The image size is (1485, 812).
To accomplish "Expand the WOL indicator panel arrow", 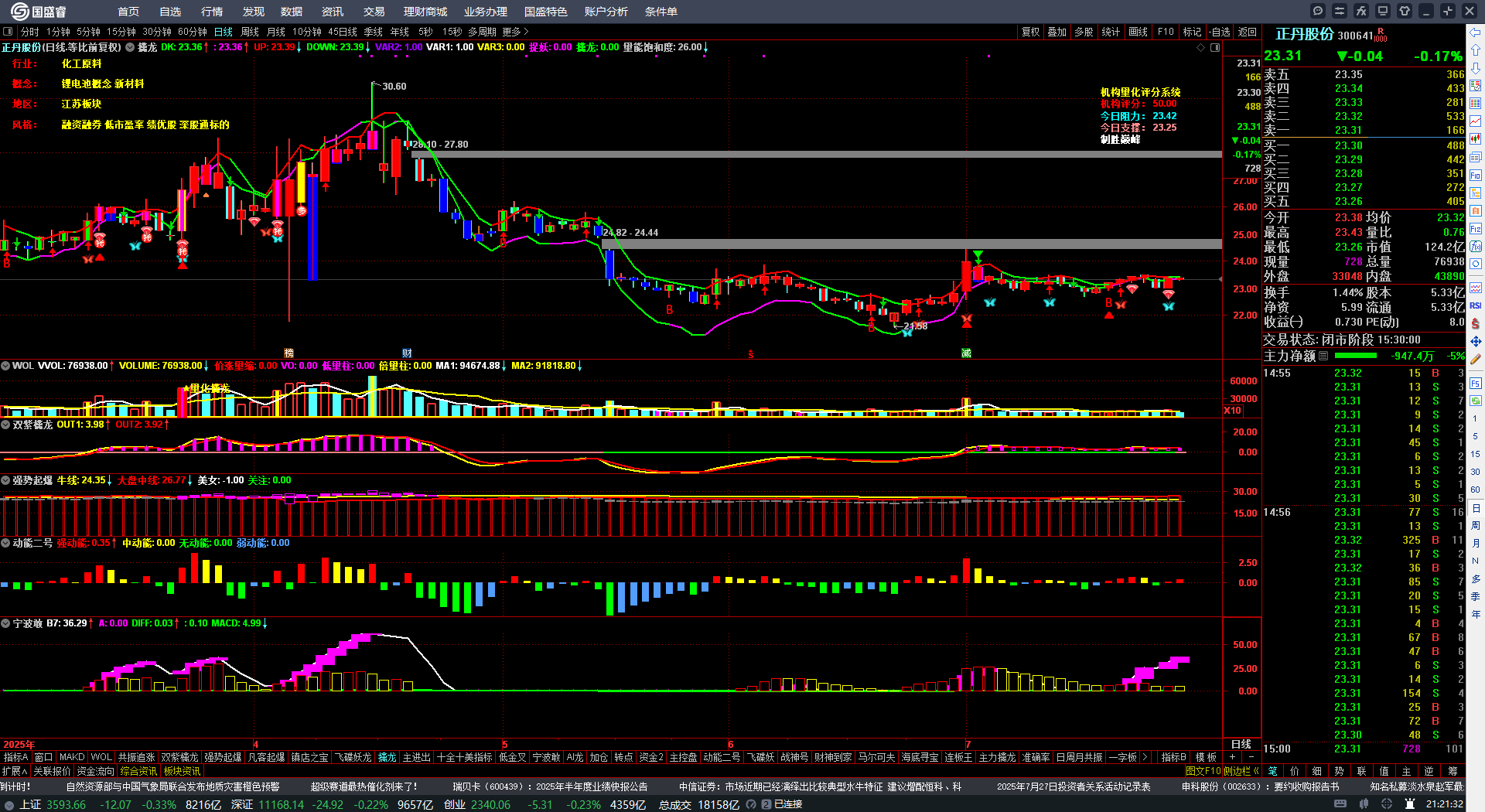I will pyautogui.click(x=5, y=366).
